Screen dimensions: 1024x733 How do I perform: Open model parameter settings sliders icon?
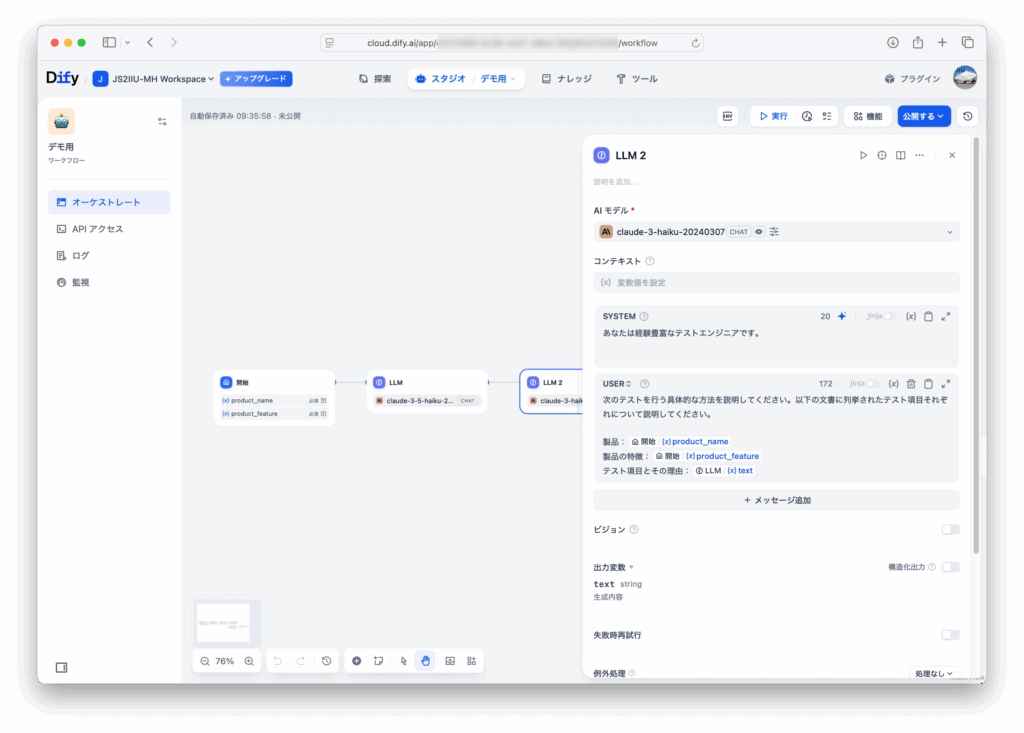(774, 232)
